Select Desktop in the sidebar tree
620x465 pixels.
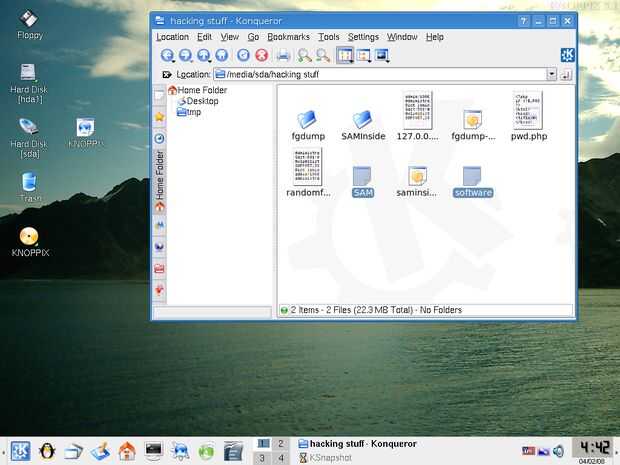coord(198,101)
